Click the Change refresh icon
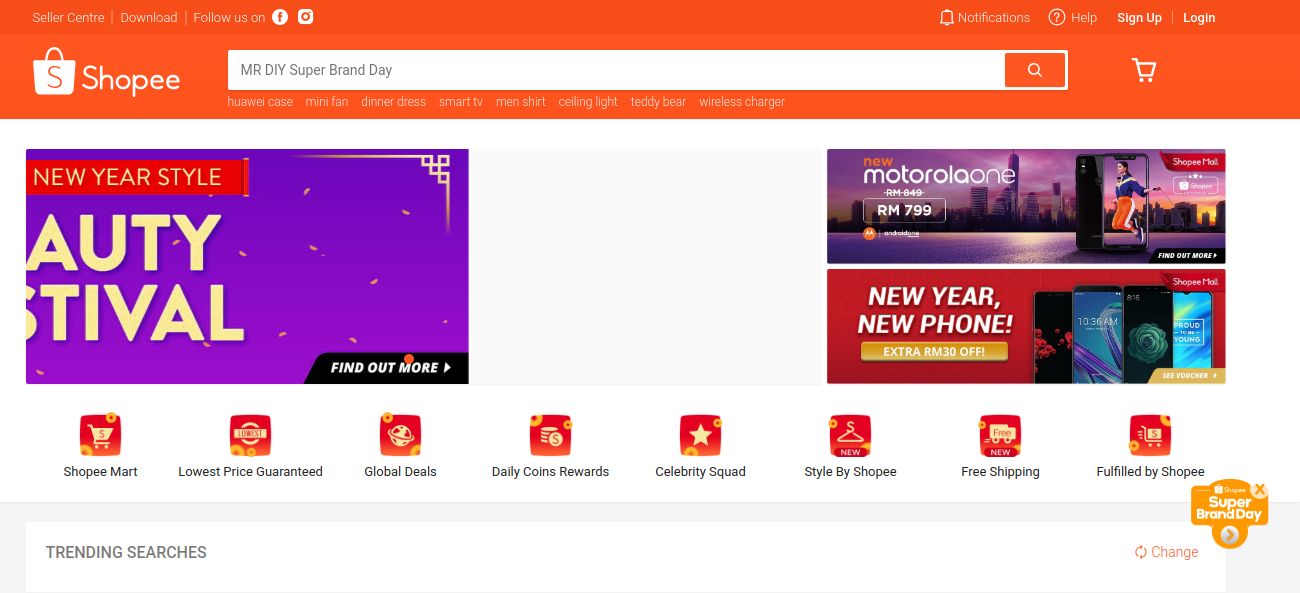This screenshot has height=593, width=1300. click(1140, 552)
